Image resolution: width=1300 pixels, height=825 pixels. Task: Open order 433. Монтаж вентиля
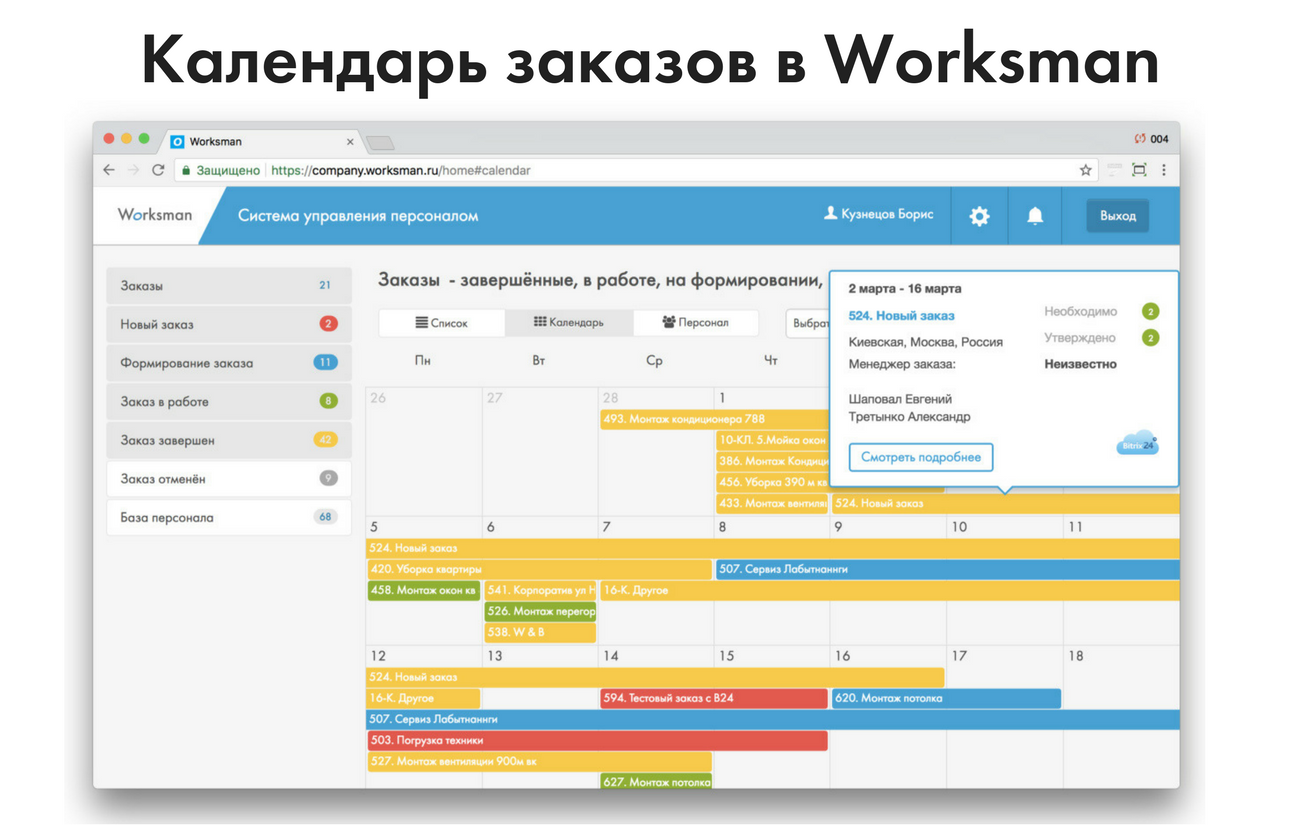coord(772,503)
